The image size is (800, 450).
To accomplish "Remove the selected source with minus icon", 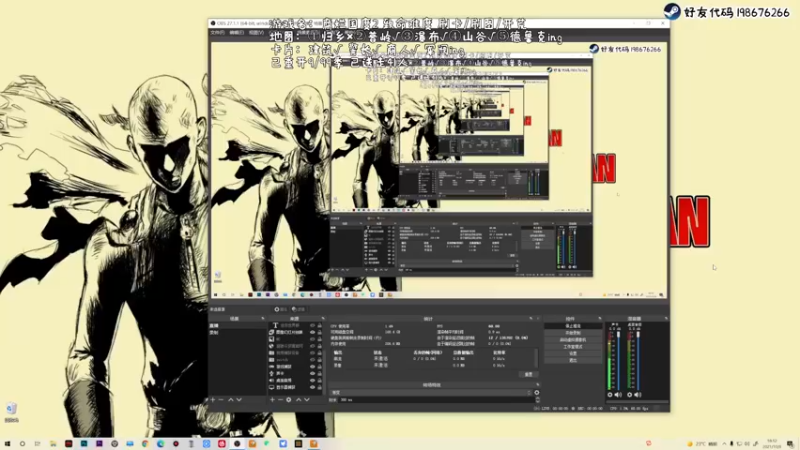I will pyautogui.click(x=280, y=399).
